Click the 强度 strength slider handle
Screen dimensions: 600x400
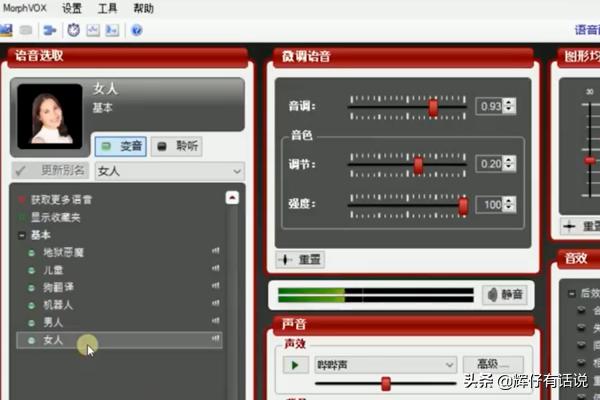point(463,205)
